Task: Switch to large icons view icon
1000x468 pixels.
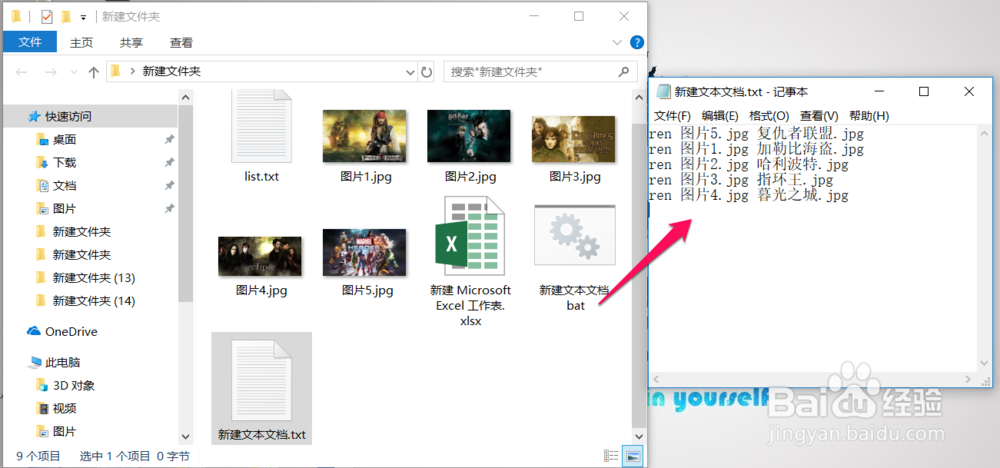Action: click(633, 456)
